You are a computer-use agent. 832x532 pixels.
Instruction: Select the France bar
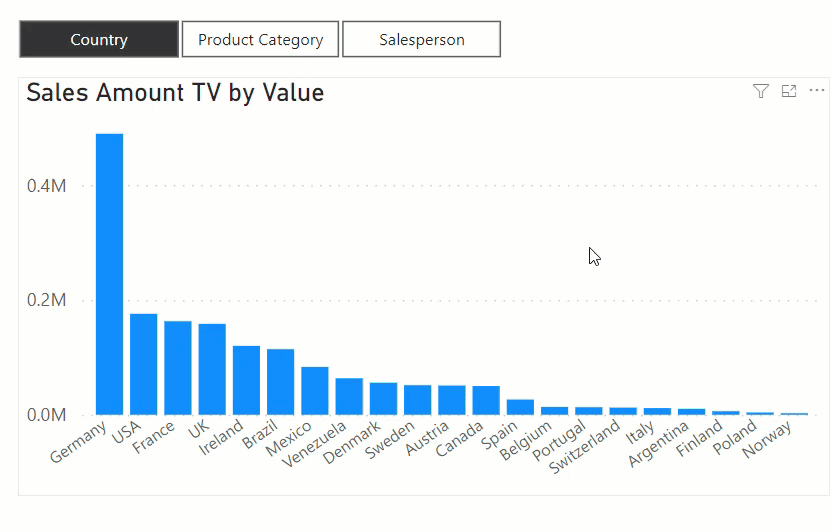[178, 368]
